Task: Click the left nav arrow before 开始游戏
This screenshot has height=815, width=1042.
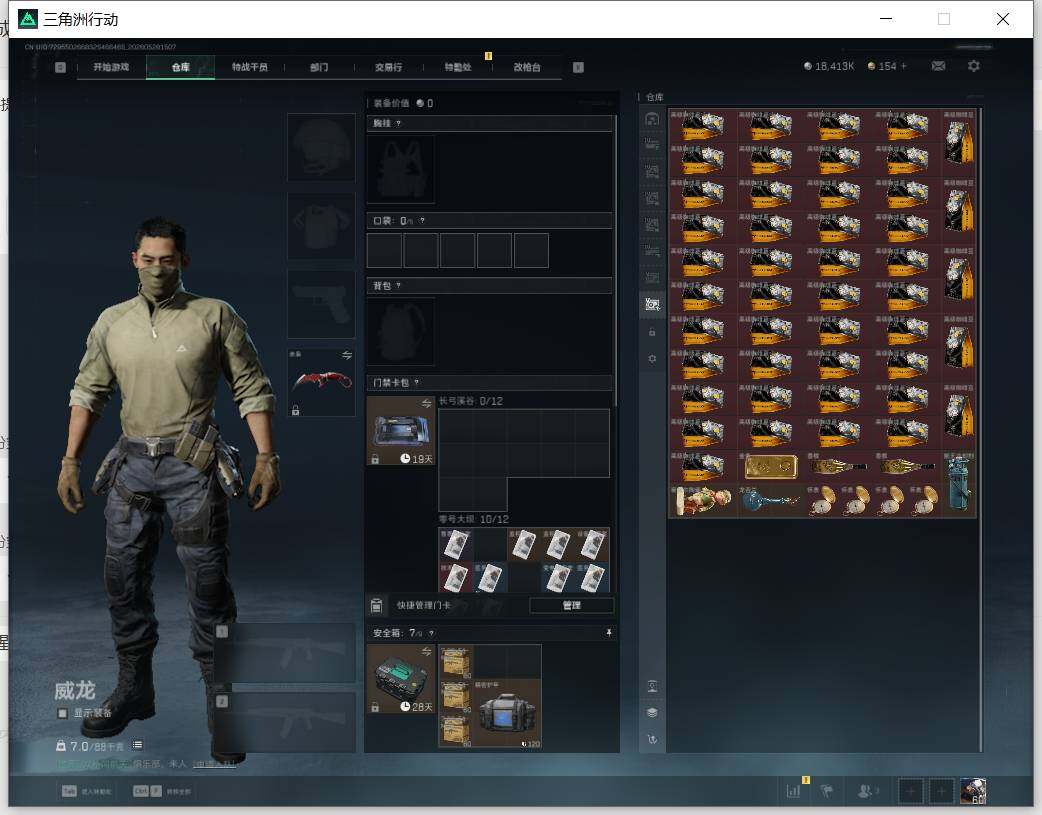Action: pos(60,67)
